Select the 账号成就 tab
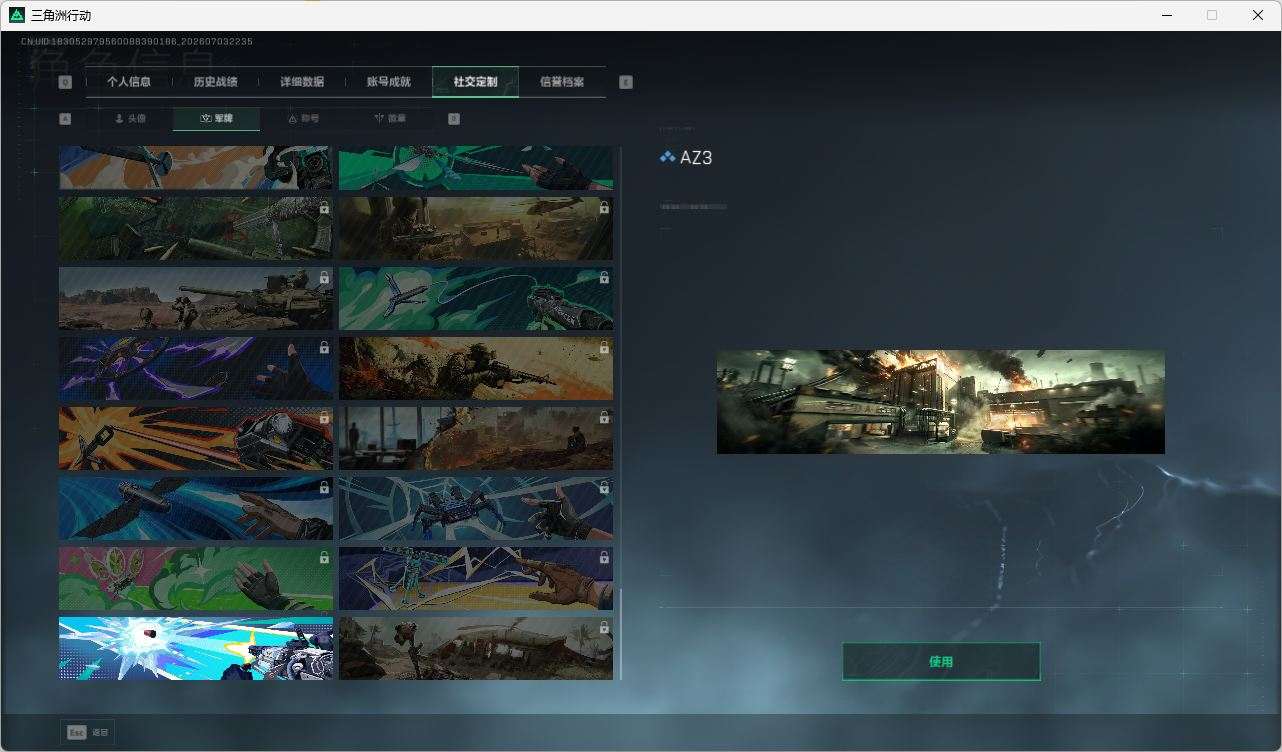Image resolution: width=1282 pixels, height=752 pixels. coord(389,82)
